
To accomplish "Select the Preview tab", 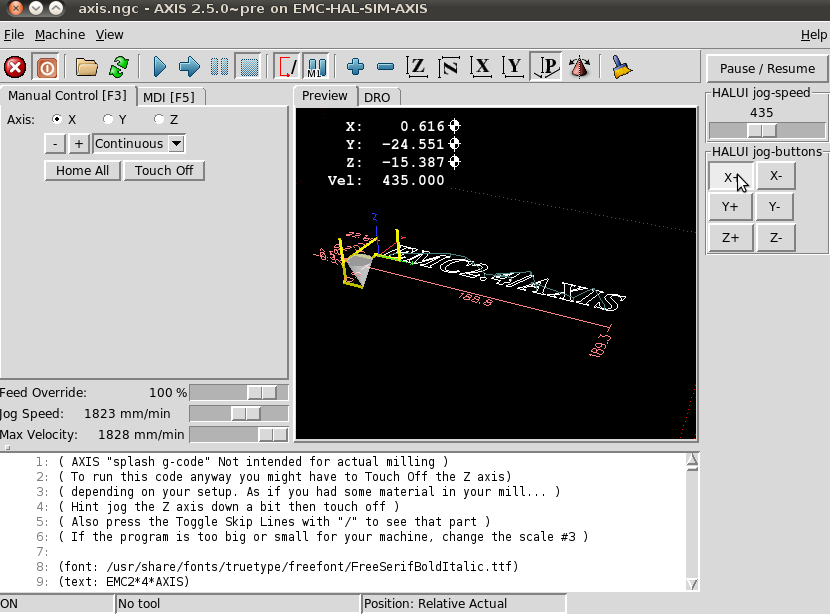I will pyautogui.click(x=324, y=96).
